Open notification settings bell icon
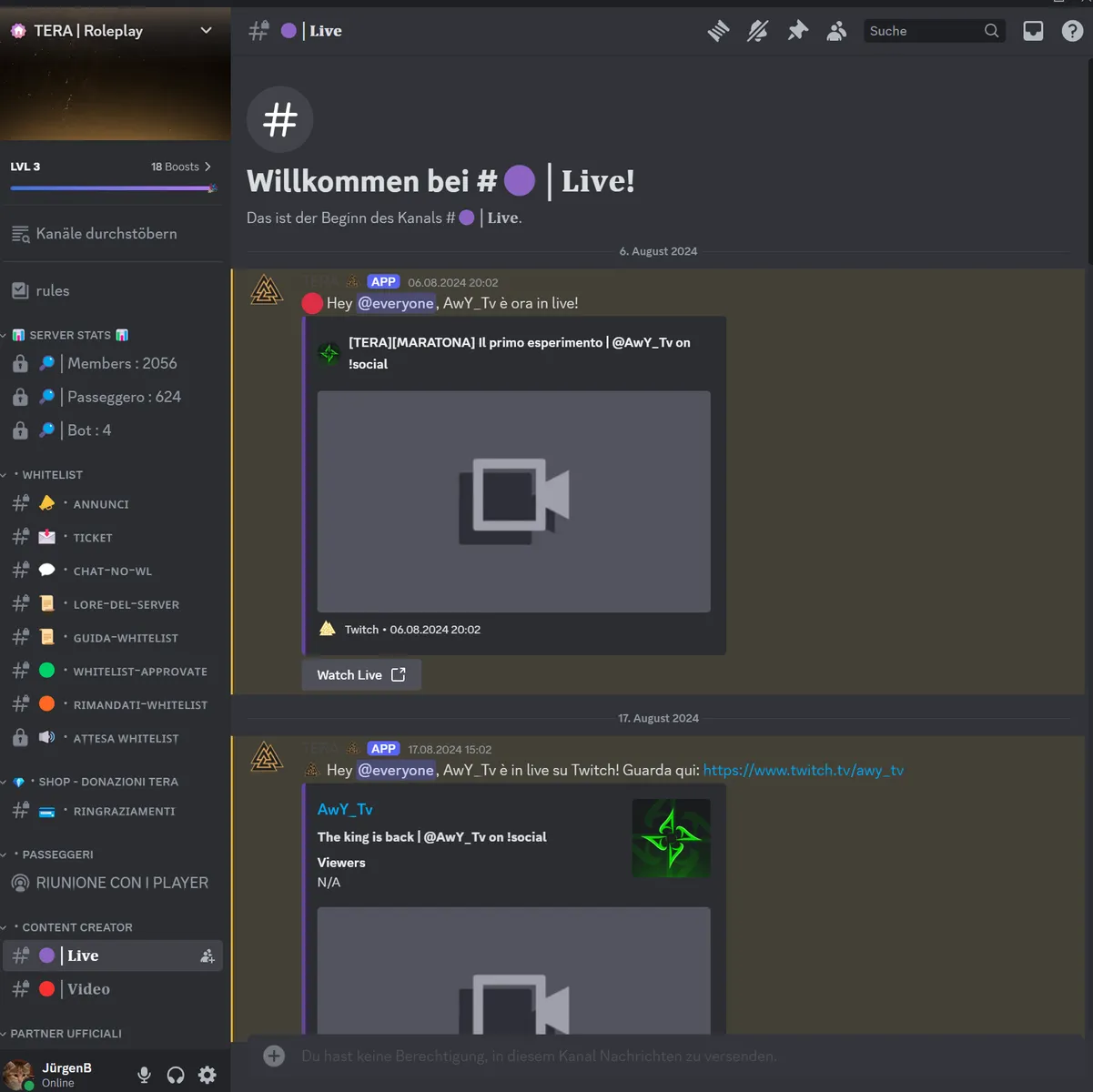1093x1092 pixels. (x=757, y=31)
